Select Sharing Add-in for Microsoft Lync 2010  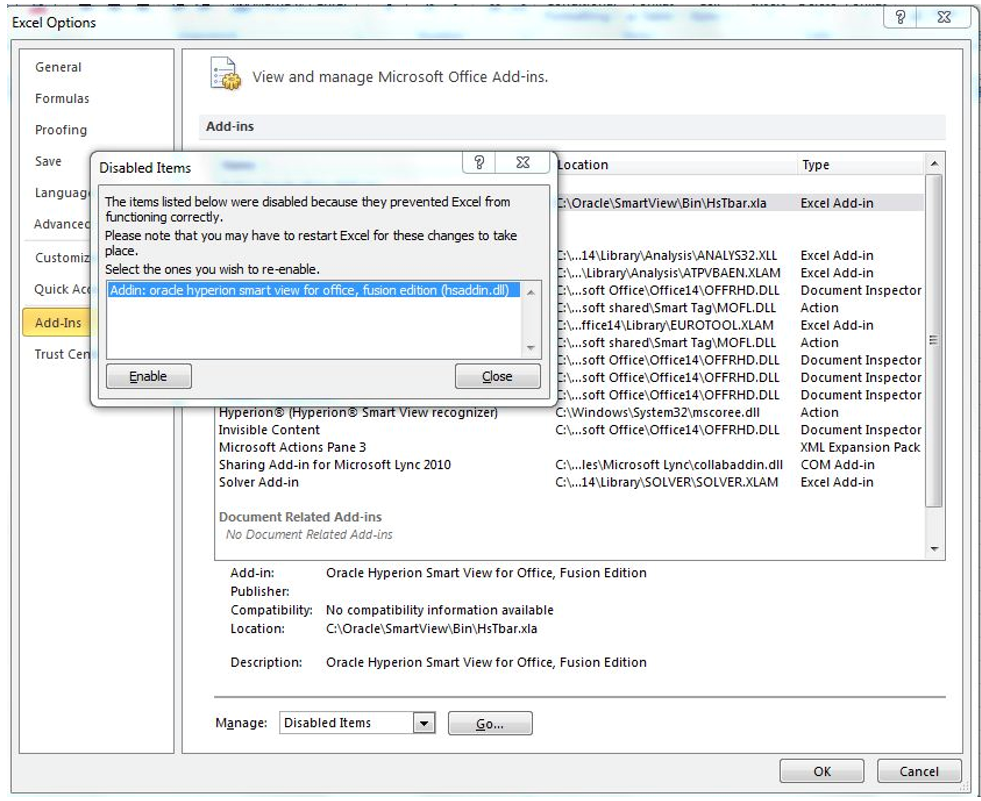[335, 465]
